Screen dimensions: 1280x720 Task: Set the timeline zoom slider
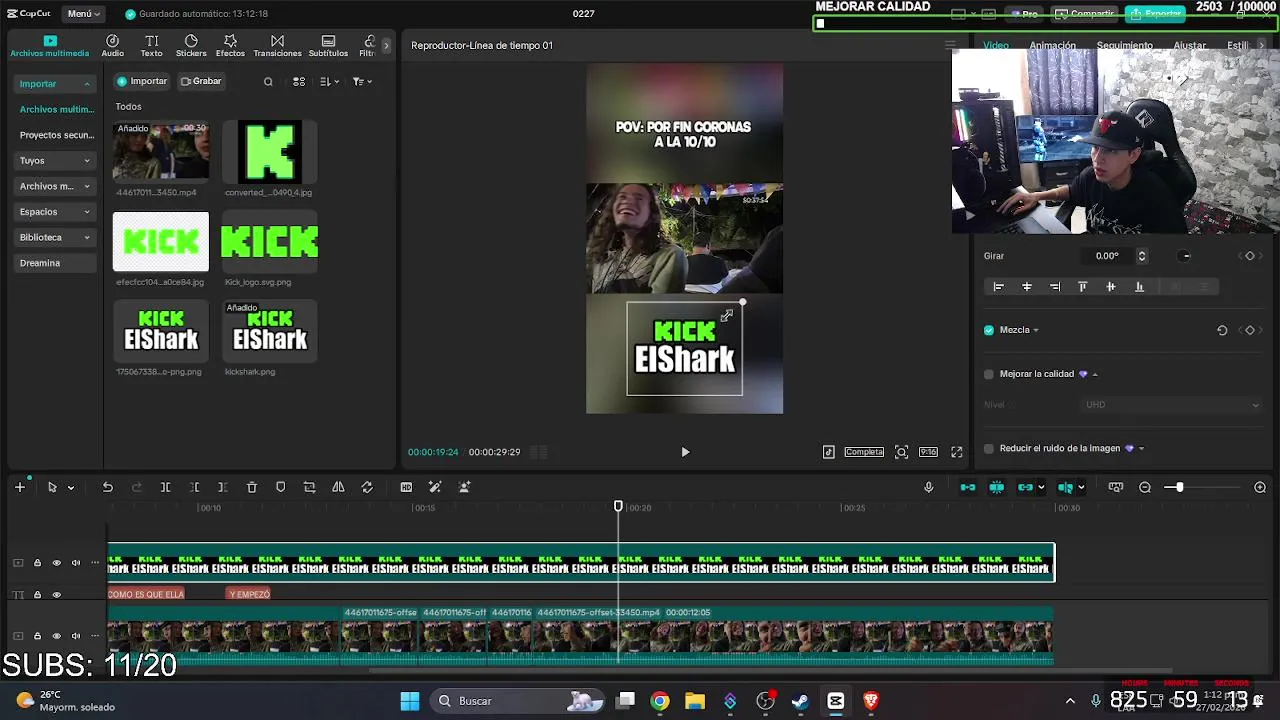pos(1179,487)
